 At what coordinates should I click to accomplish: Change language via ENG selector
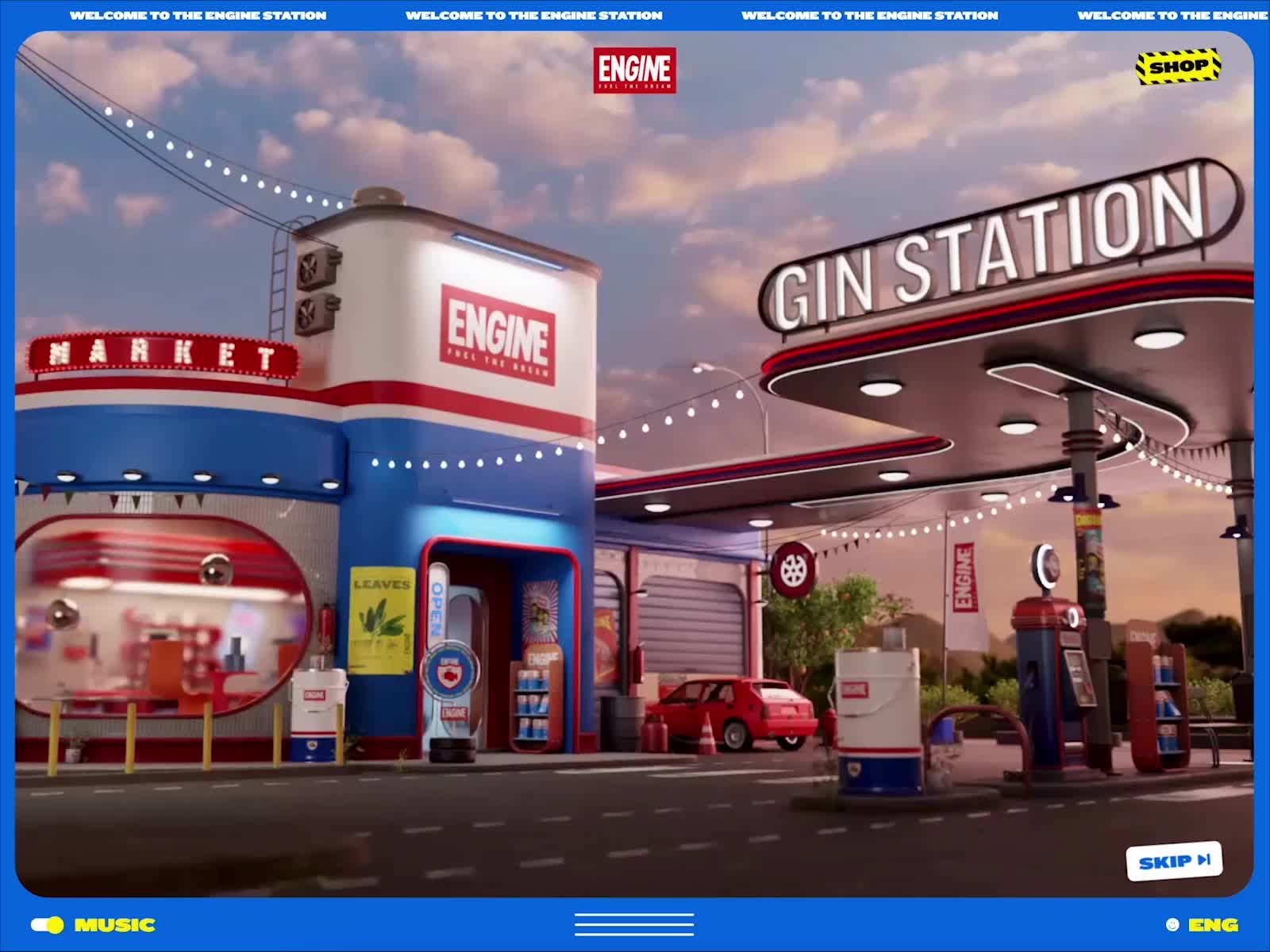pyautogui.click(x=1213, y=925)
